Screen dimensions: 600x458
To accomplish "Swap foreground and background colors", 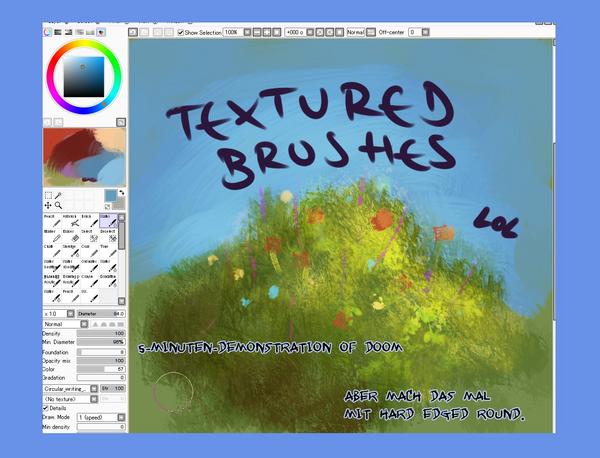I will [122, 192].
